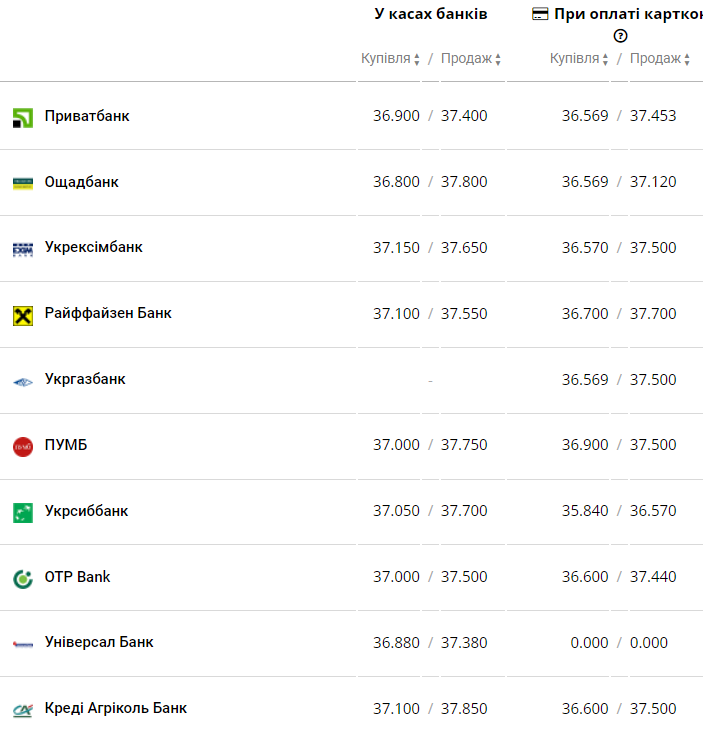Image resolution: width=703 pixels, height=741 pixels.
Task: Click the Райффайзен Банк yellow logo
Action: (23, 316)
